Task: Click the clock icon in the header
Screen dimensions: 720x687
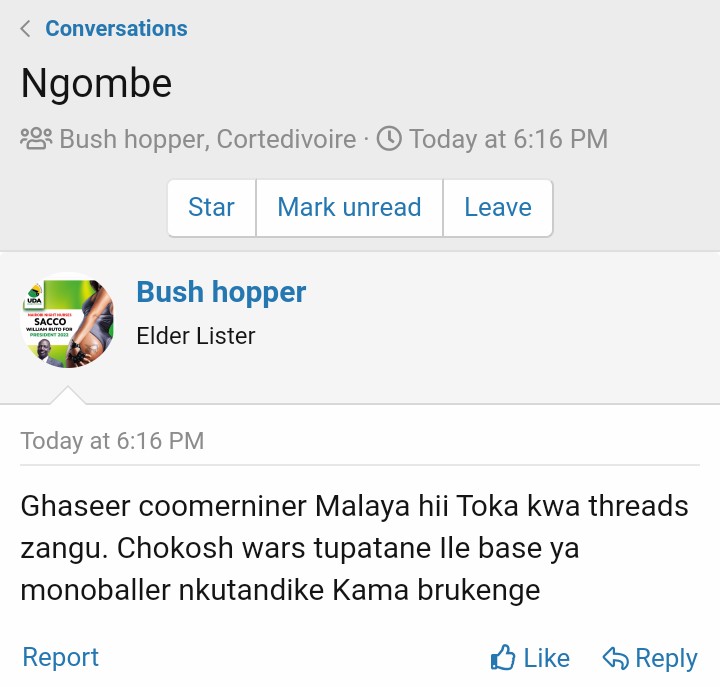Action: (x=389, y=139)
